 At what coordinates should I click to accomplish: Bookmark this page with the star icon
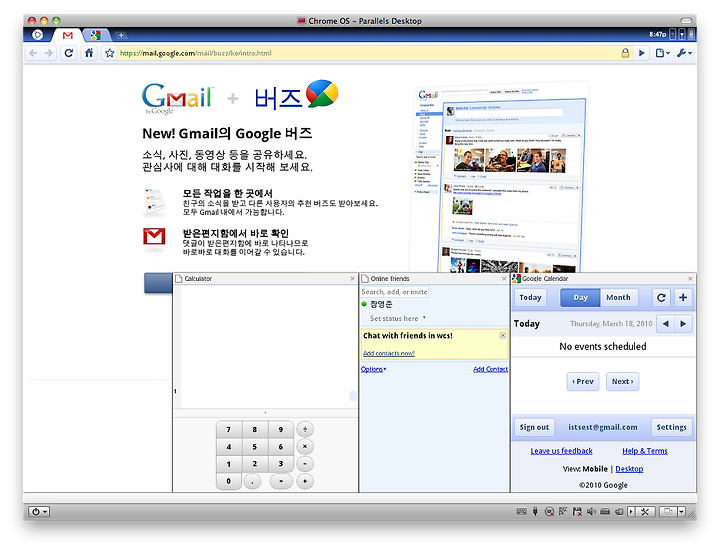tap(109, 53)
